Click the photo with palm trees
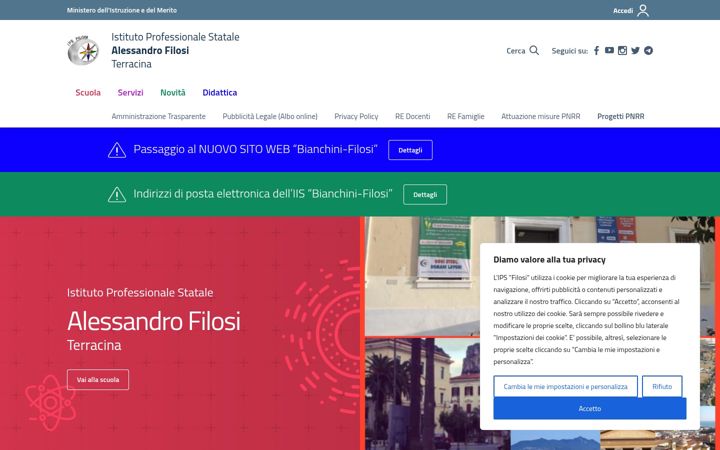720x450 pixels. pyautogui.click(x=422, y=394)
